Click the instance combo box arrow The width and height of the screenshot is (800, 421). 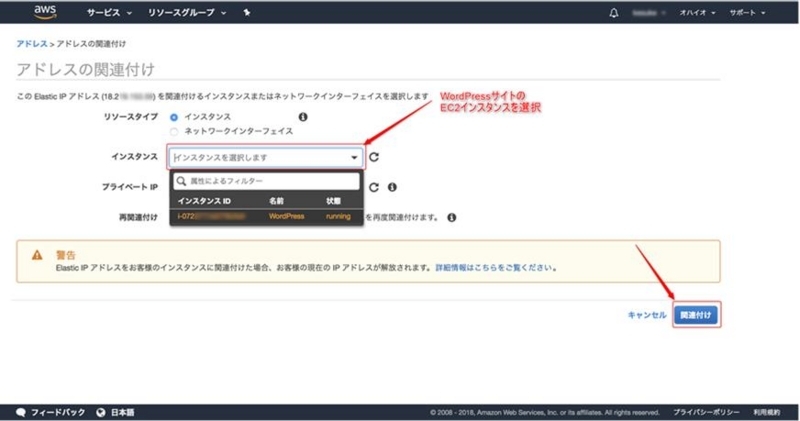tap(354, 158)
